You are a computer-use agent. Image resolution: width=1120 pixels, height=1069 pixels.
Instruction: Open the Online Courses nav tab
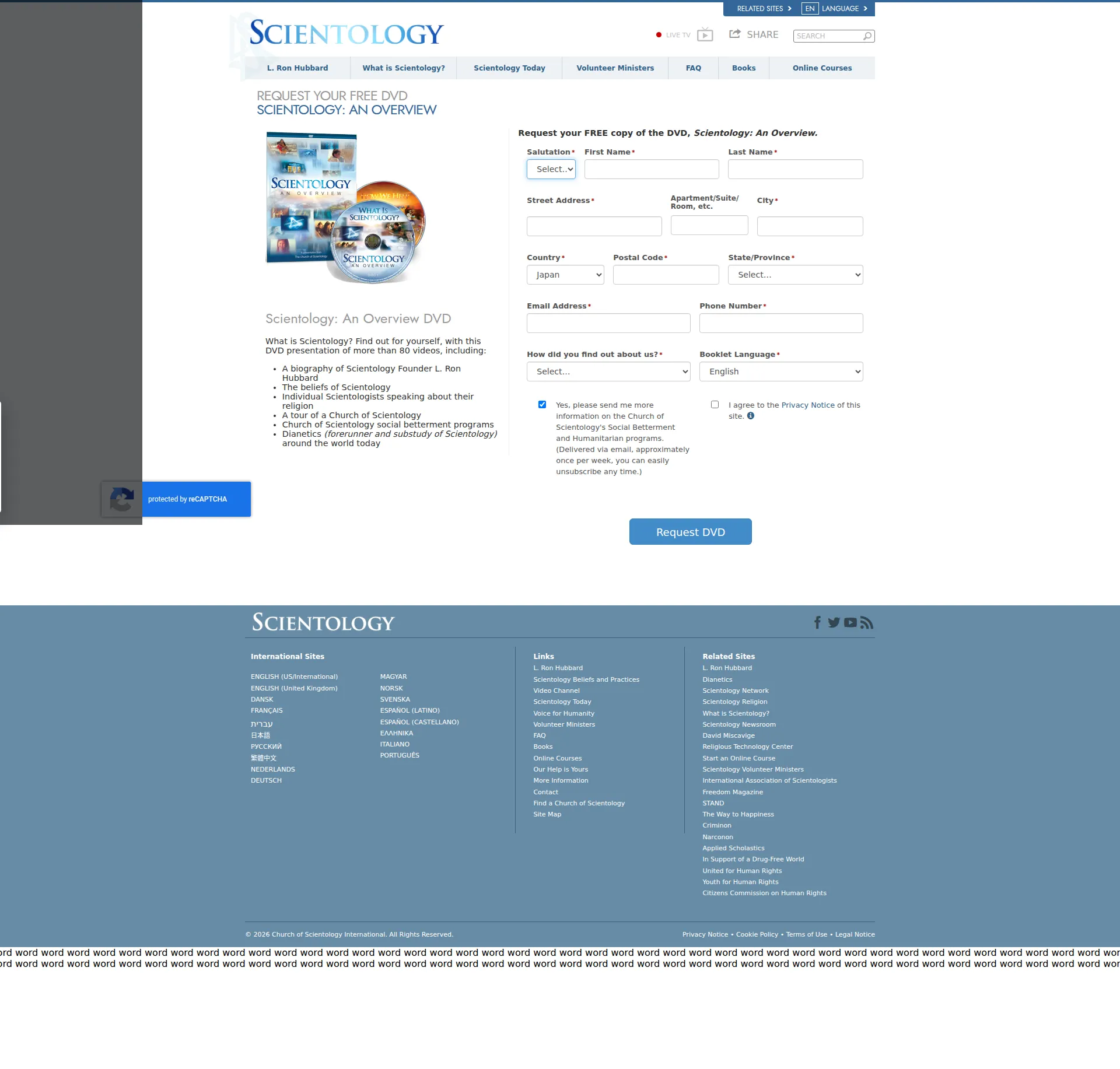822,68
